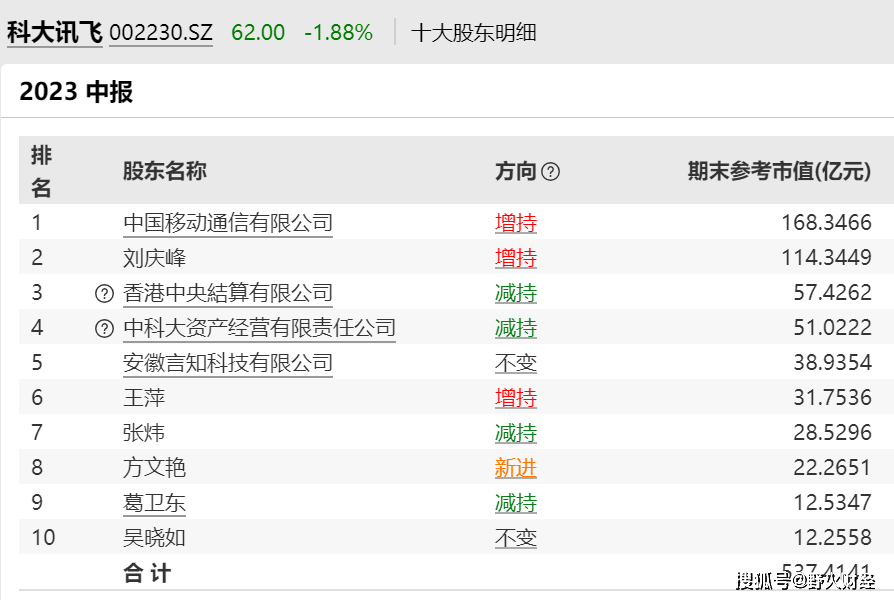Screen dimensions: 894x600
Task: Open 安徽言知科技有限公司 shareholder link
Action: pyautogui.click(x=227, y=363)
